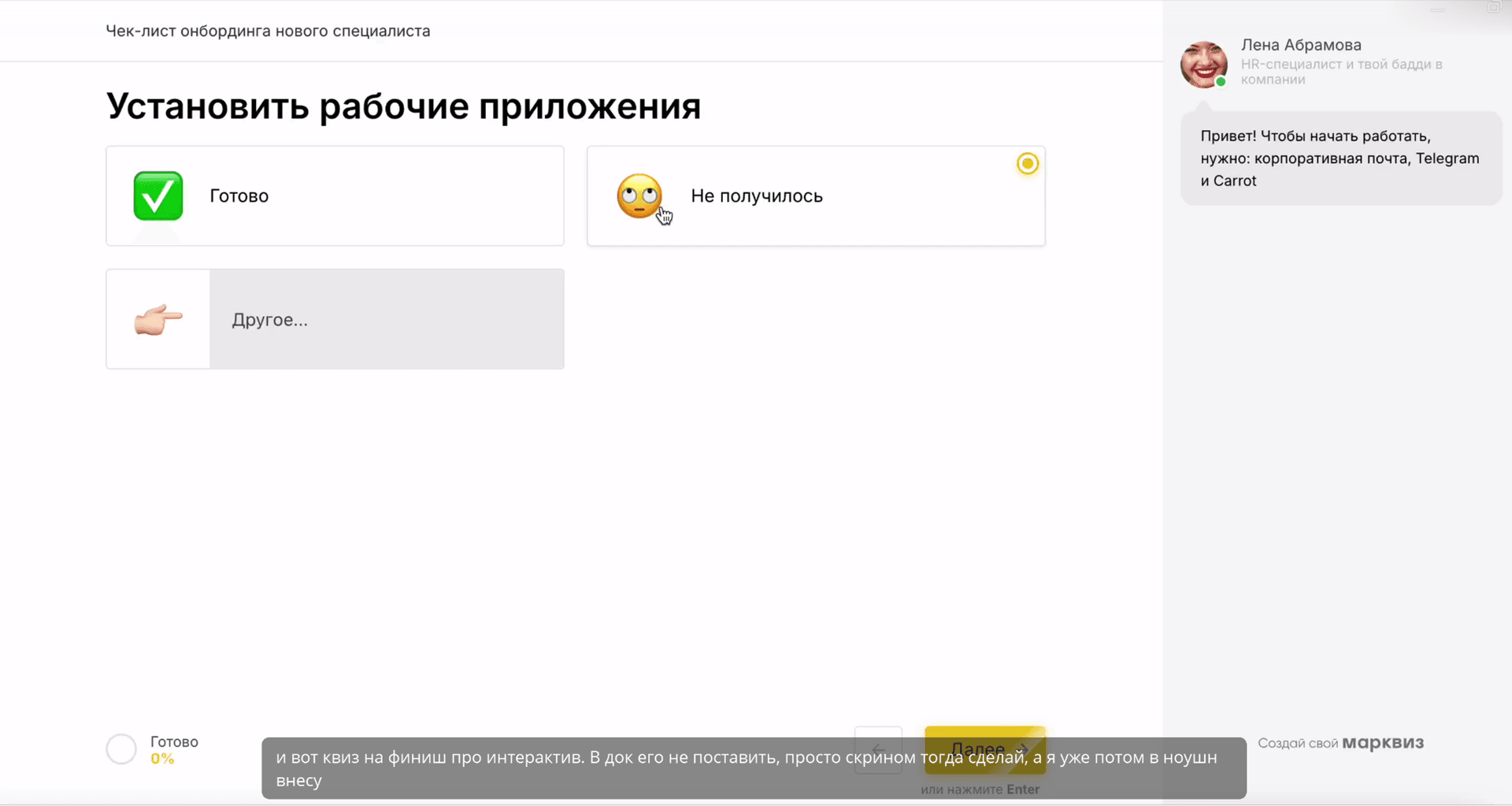
Task: Open the "Создай свой марквиз" link
Action: click(x=1340, y=743)
